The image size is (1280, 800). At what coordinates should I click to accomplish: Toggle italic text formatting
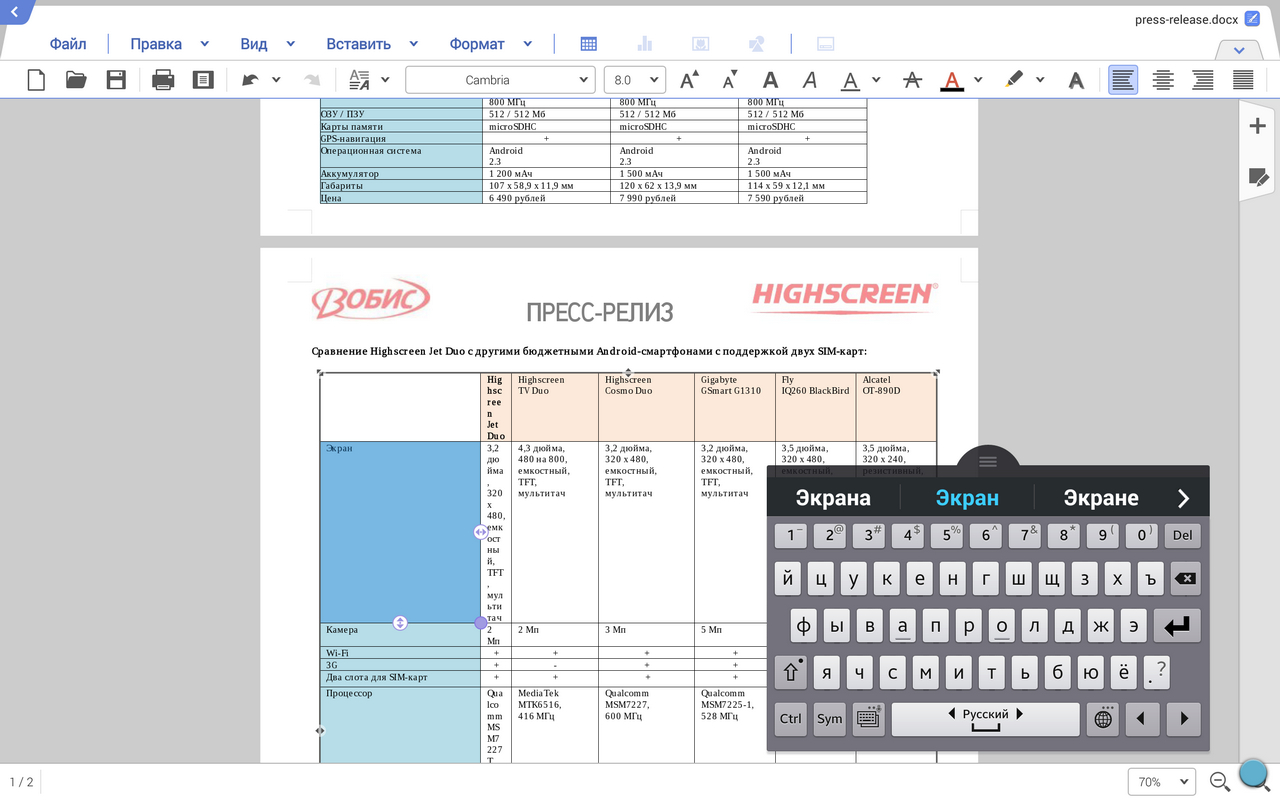pyautogui.click(x=810, y=80)
